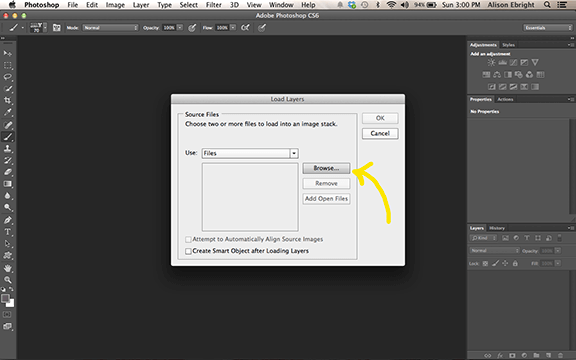
Task: Open the Filter menu
Action: click(213, 5)
